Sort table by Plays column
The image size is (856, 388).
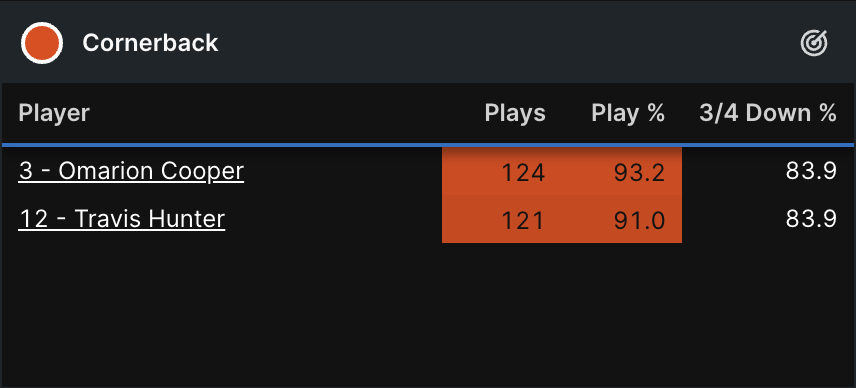pos(515,114)
